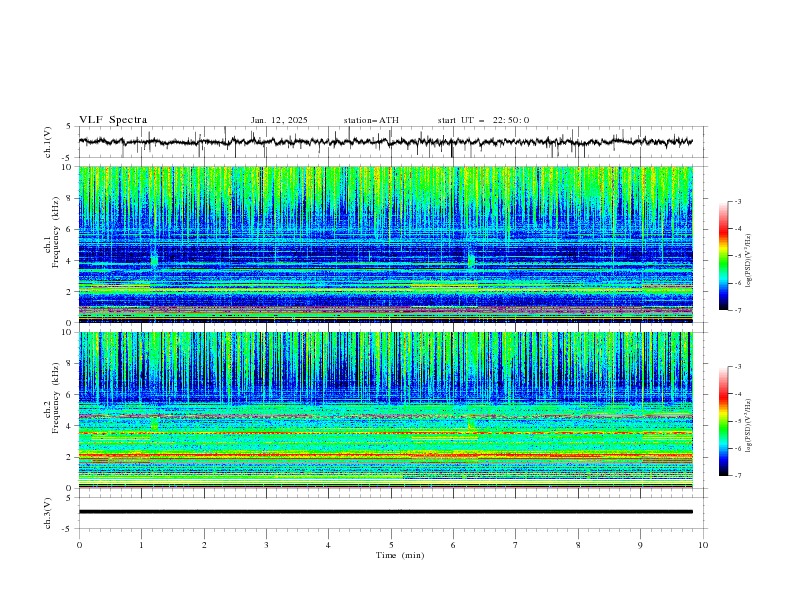Click time-axis tick label "3"
Image resolution: width=792 pixels, height=612 pixels.
click(266, 545)
